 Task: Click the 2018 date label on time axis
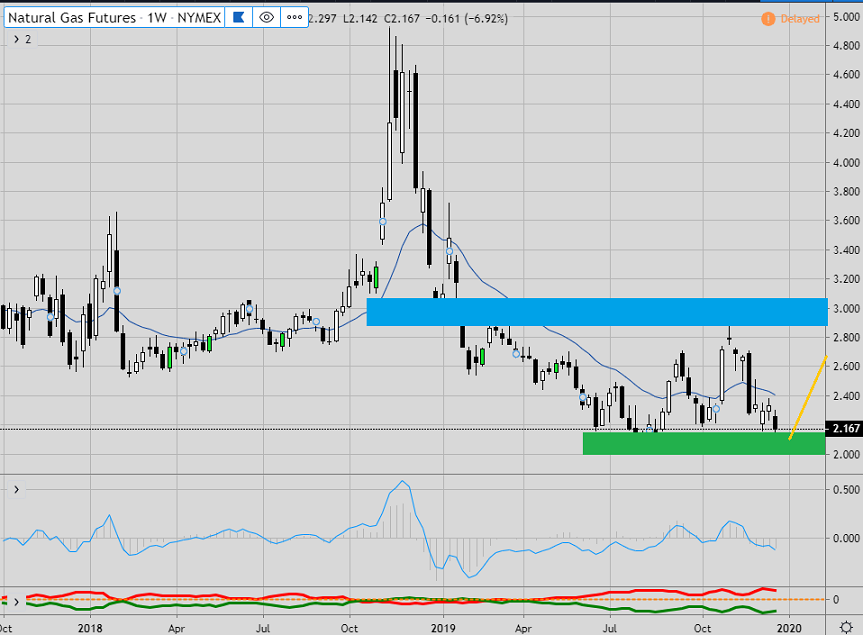coord(90,628)
